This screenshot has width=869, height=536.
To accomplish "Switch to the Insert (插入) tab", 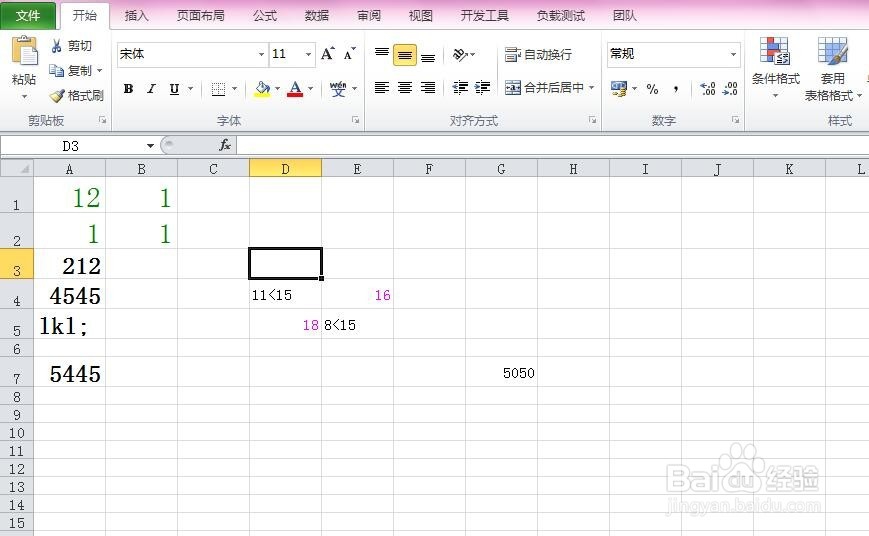I will click(136, 16).
